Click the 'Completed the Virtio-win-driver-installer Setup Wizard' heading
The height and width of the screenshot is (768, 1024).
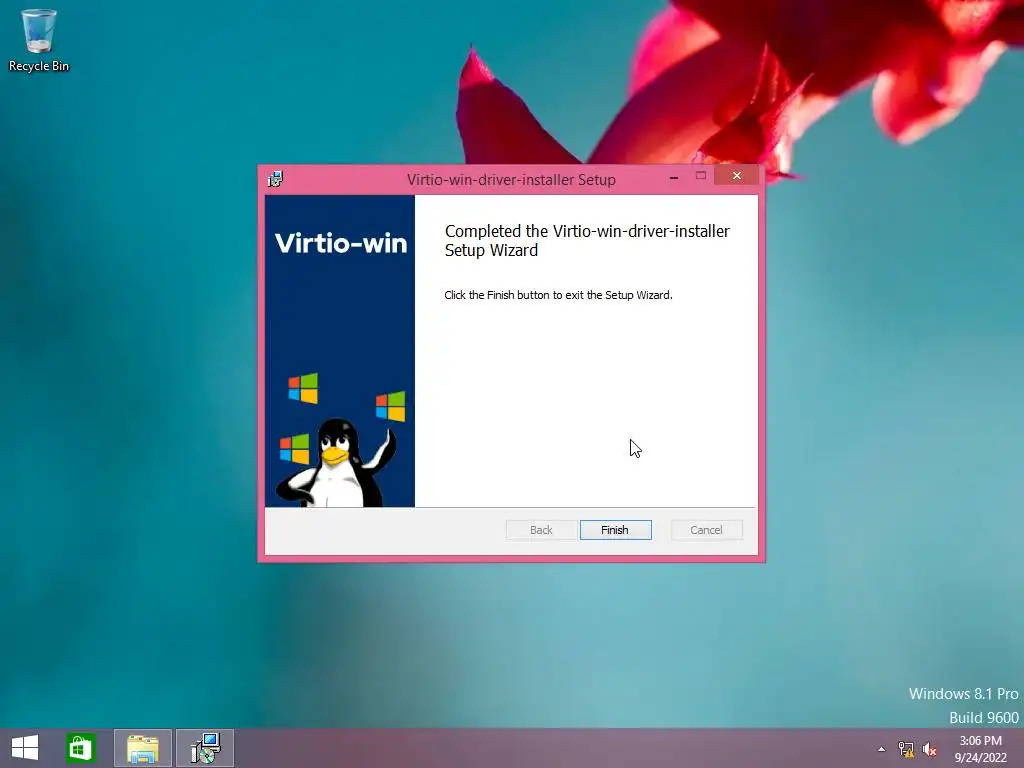(587, 240)
